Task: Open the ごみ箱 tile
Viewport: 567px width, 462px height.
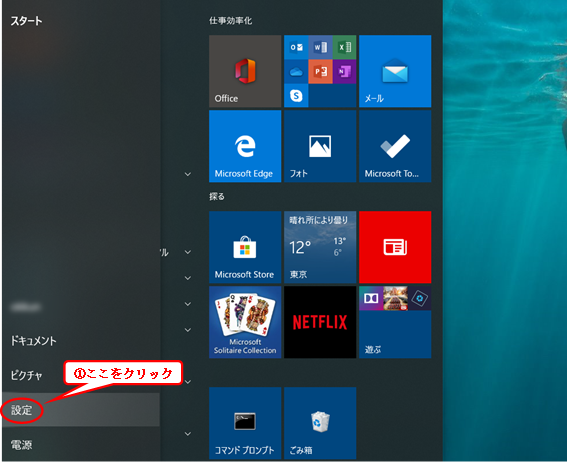Action: [x=320, y=423]
